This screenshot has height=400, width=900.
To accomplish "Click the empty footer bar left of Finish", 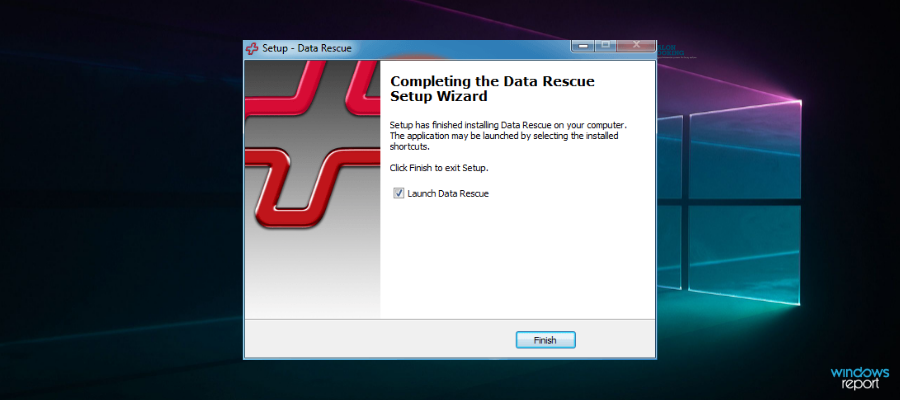I will click(380, 340).
